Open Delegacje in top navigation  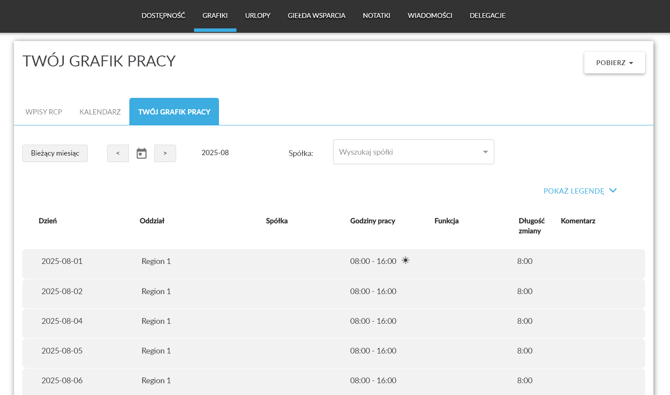pyautogui.click(x=488, y=16)
